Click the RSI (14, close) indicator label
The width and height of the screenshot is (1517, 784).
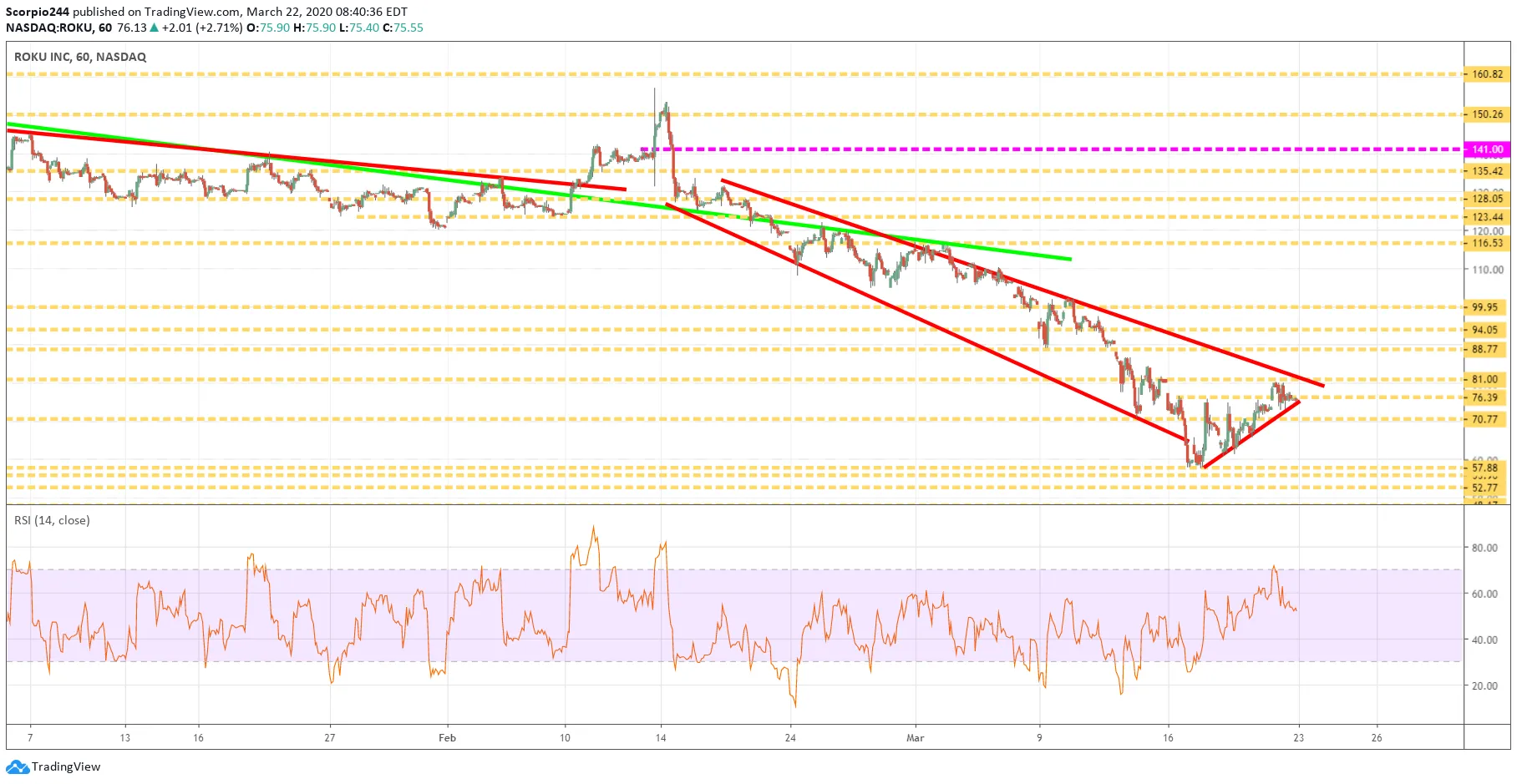click(52, 520)
